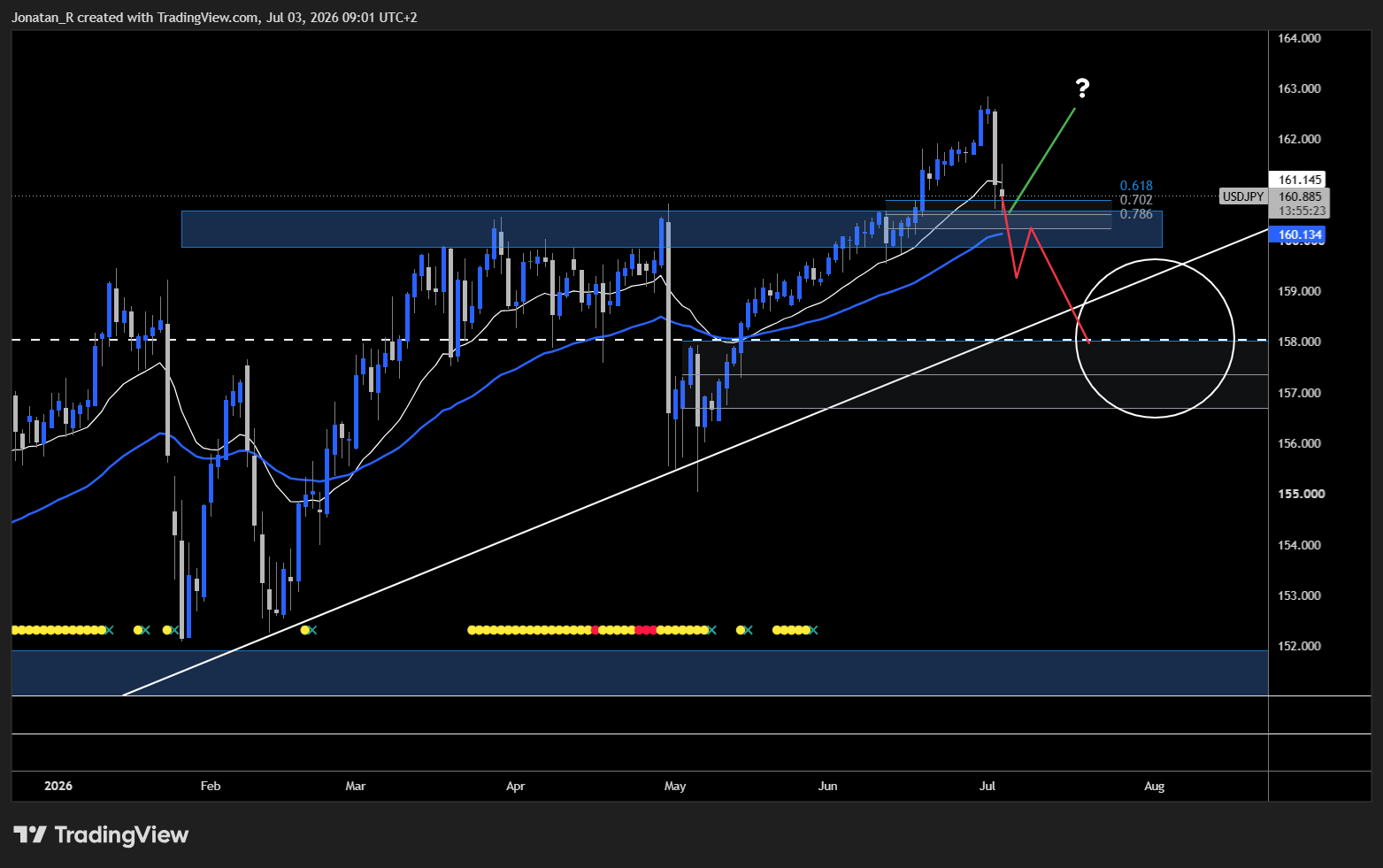Select the blue 160.134 price tag

point(1298,234)
